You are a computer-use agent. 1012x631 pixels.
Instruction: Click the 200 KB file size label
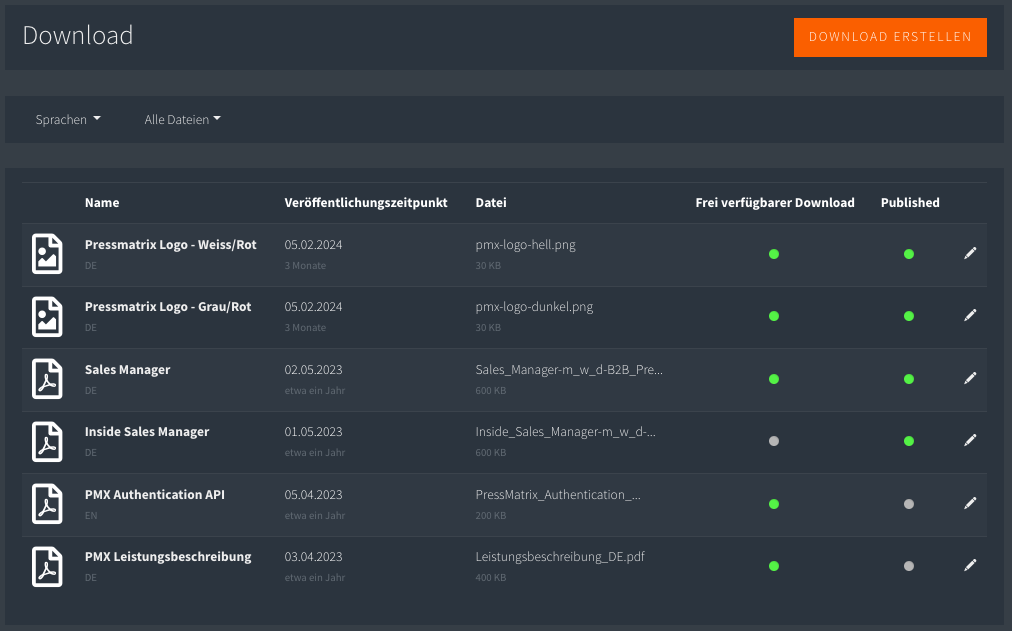[491, 516]
